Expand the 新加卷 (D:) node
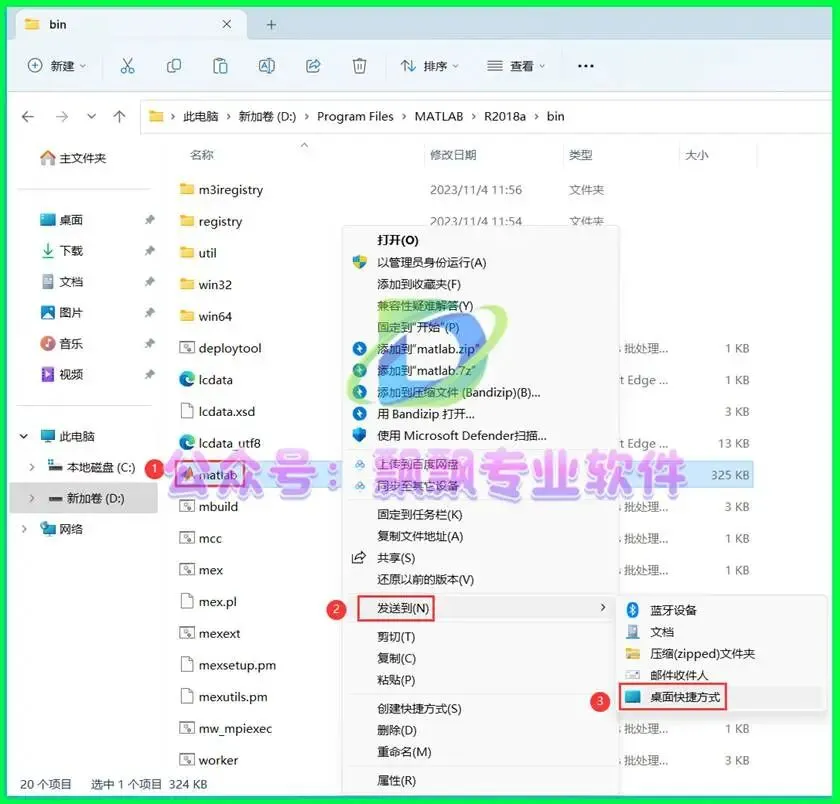 (x=32, y=498)
